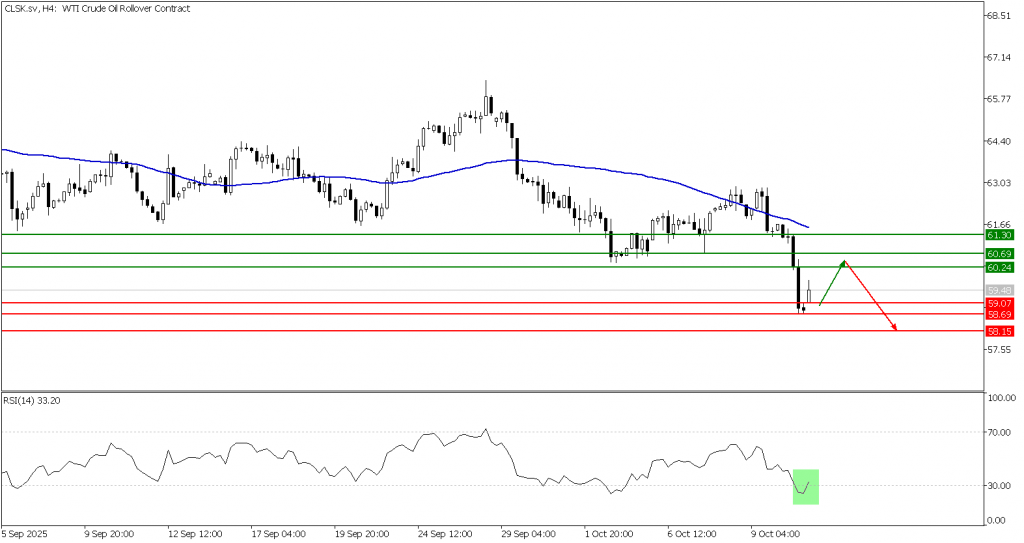The image size is (1024, 543).
Task: Select the green upward projection arrow
Action: click(x=832, y=283)
